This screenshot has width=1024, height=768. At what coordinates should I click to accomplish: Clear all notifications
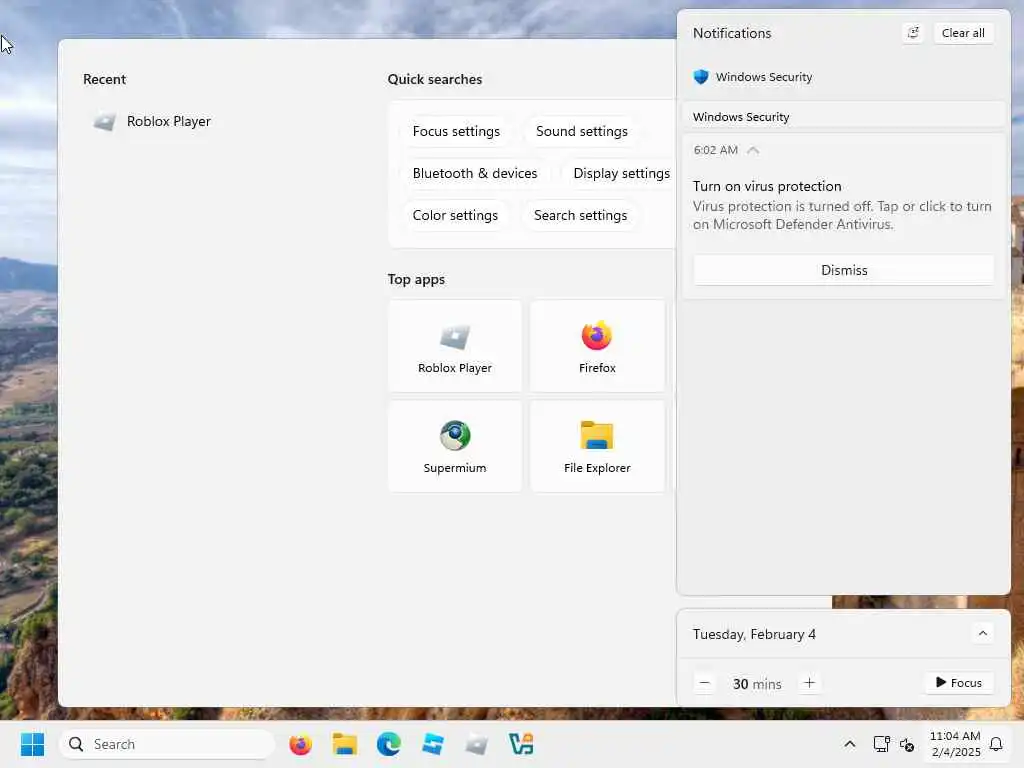click(x=963, y=33)
